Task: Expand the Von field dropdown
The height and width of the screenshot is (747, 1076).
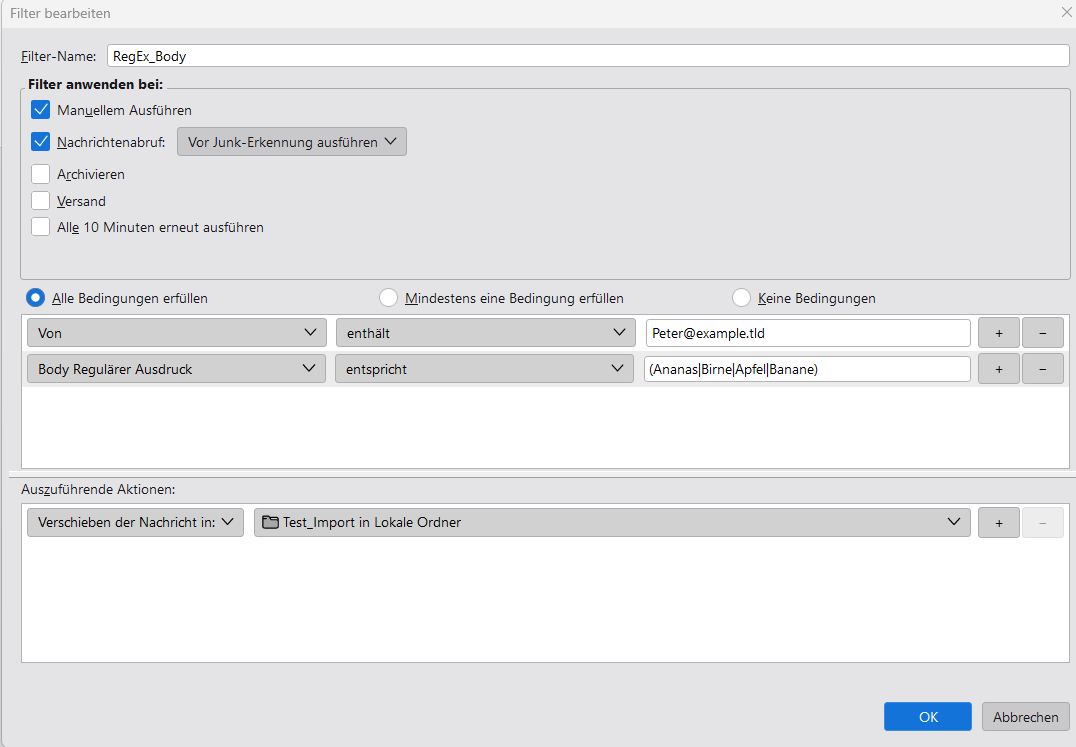Action: point(176,334)
